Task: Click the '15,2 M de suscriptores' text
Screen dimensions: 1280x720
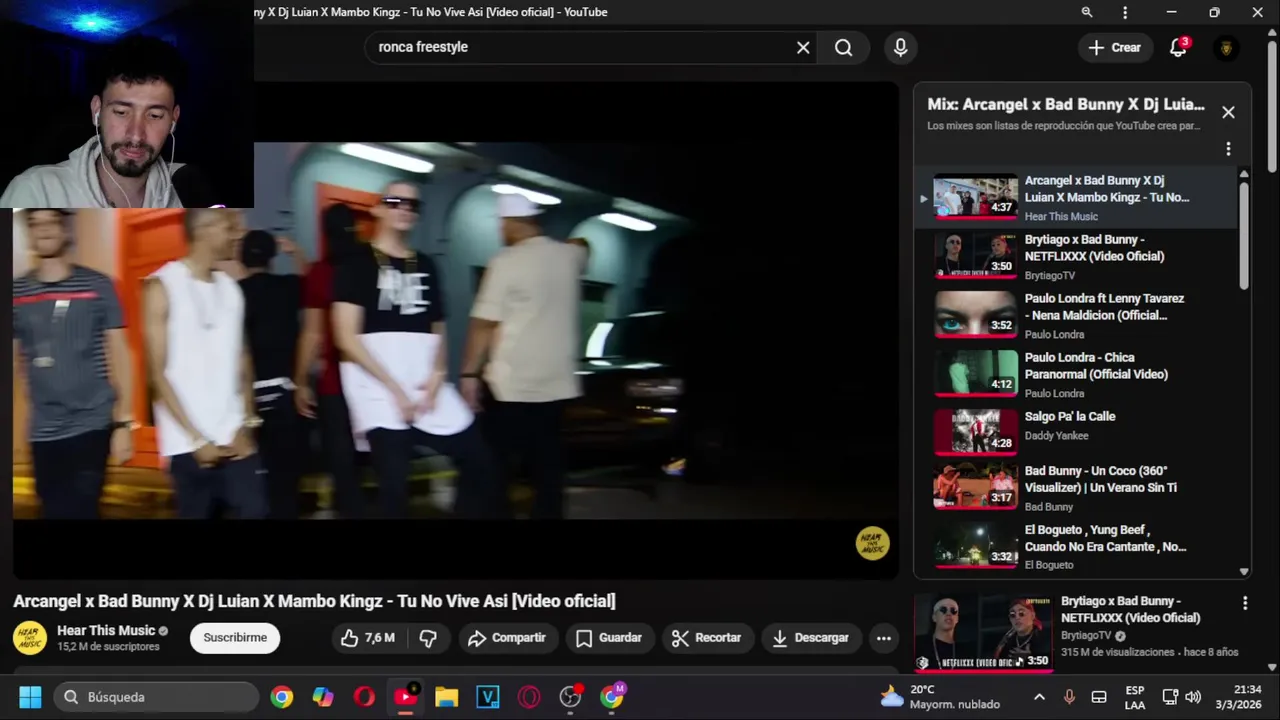Action: pos(108,647)
